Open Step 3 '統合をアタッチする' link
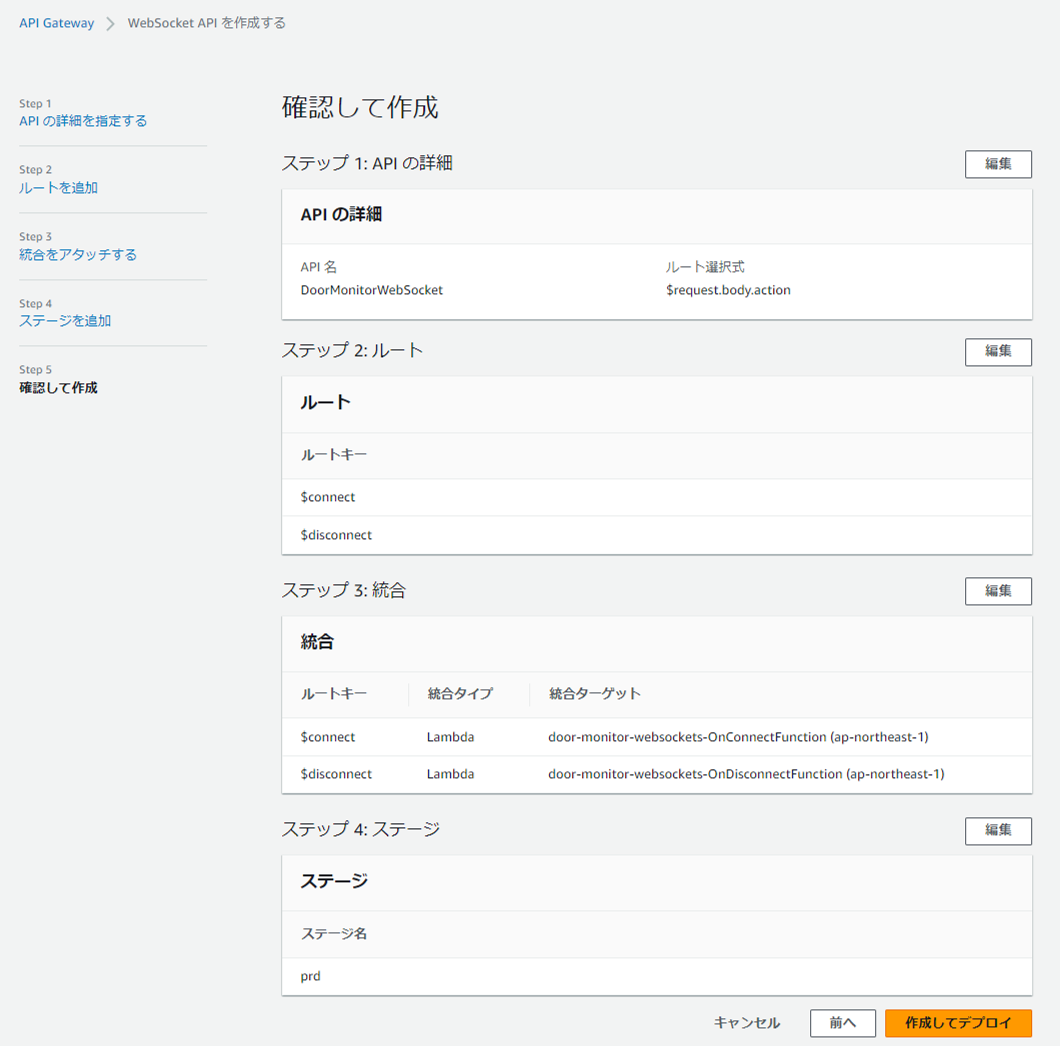Viewport: 1060px width, 1046px height. tap(78, 255)
